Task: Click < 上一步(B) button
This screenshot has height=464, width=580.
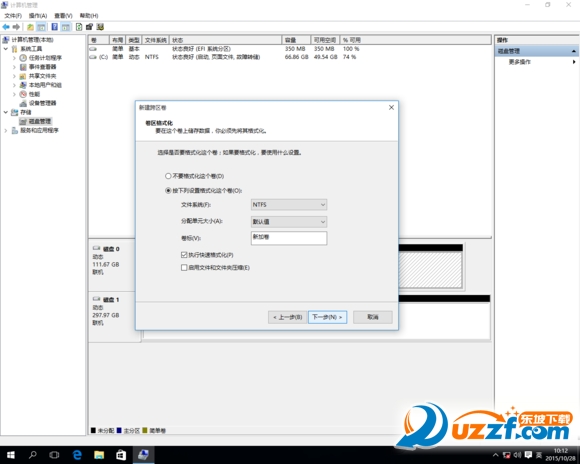Action: click(x=287, y=317)
